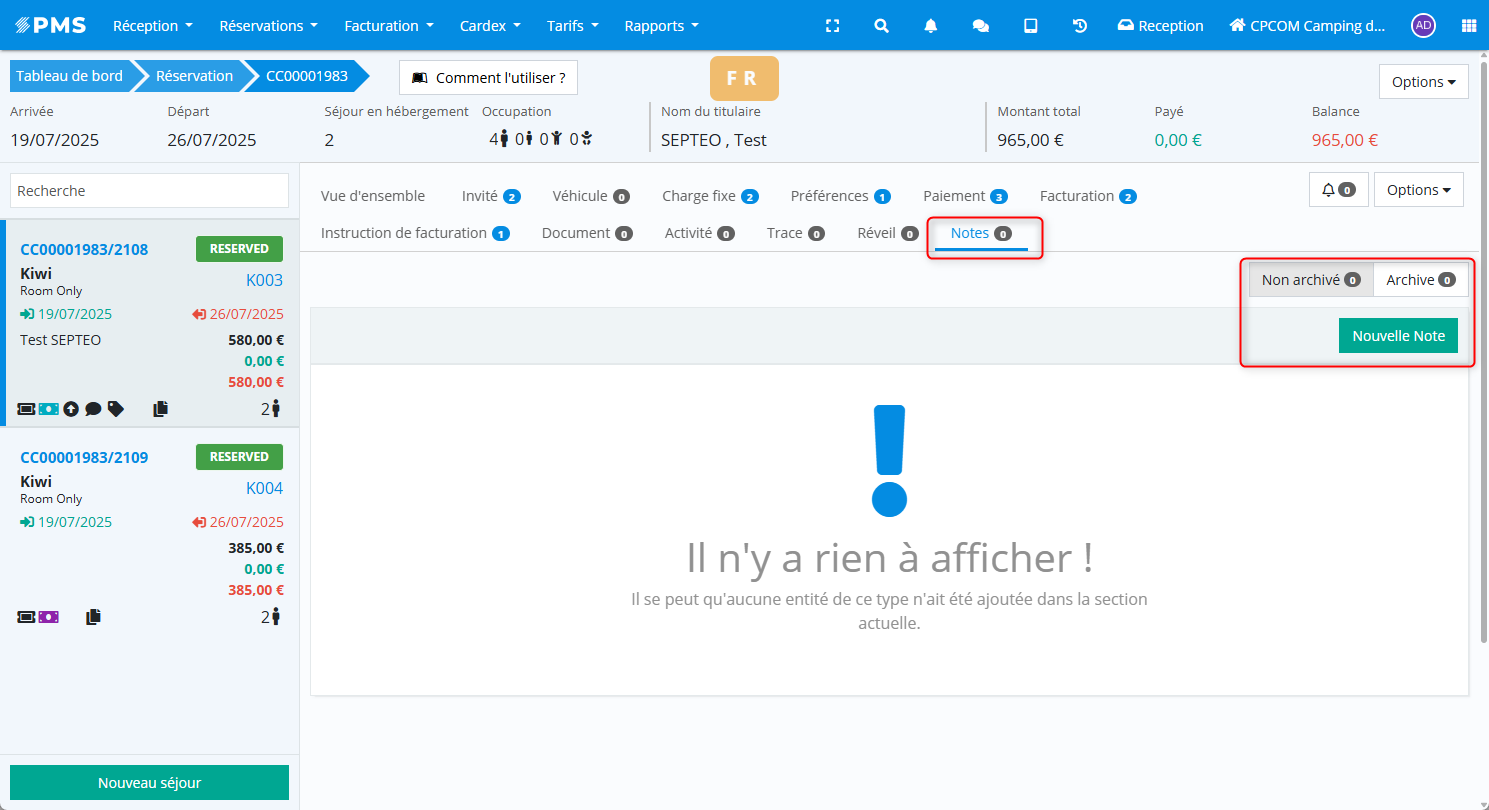Click the alerts bell counter button
Screen dimensions: 1489x810
[1337, 189]
